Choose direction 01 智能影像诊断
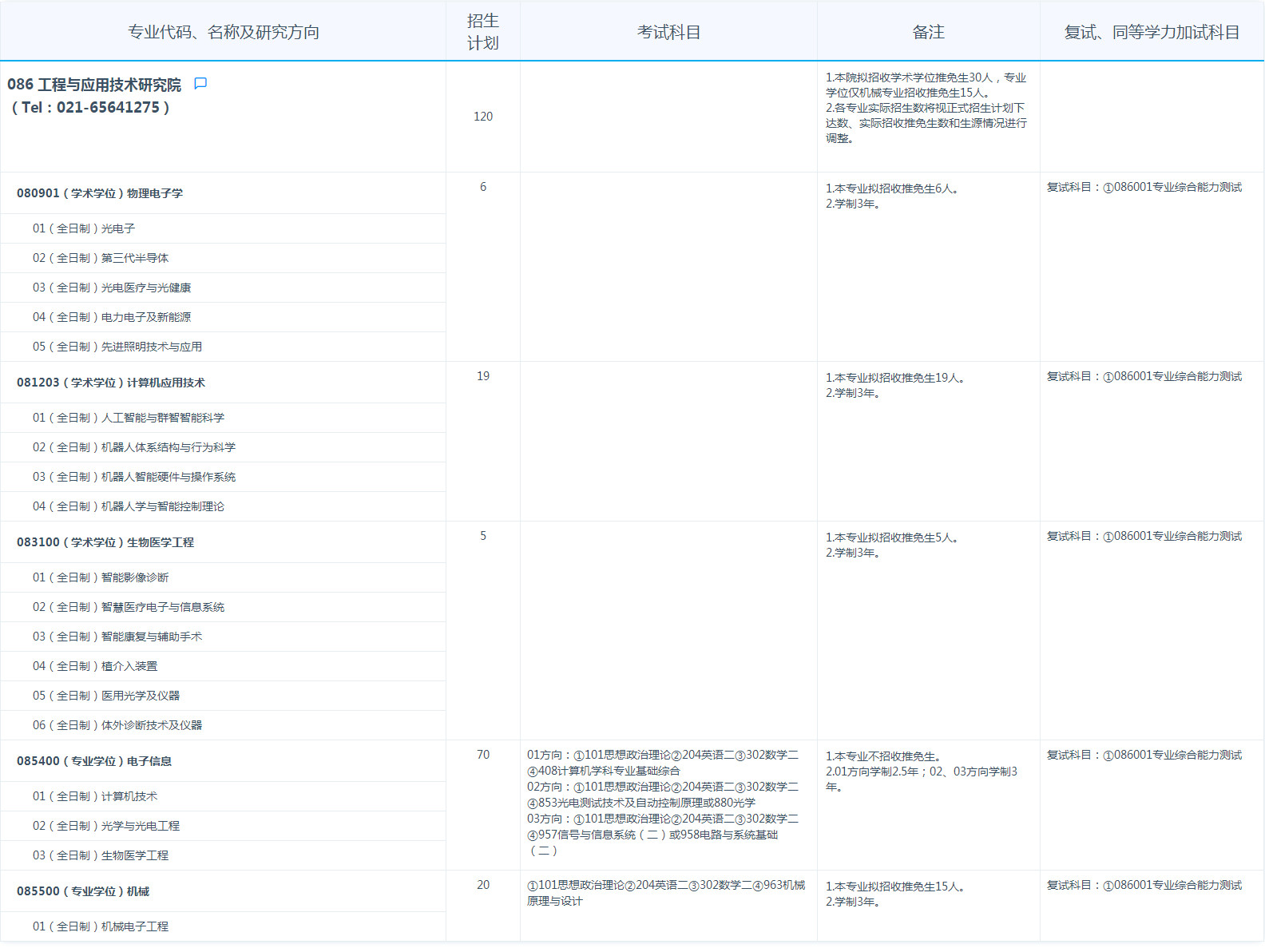Viewport: 1265px width, 952px height. (x=101, y=577)
